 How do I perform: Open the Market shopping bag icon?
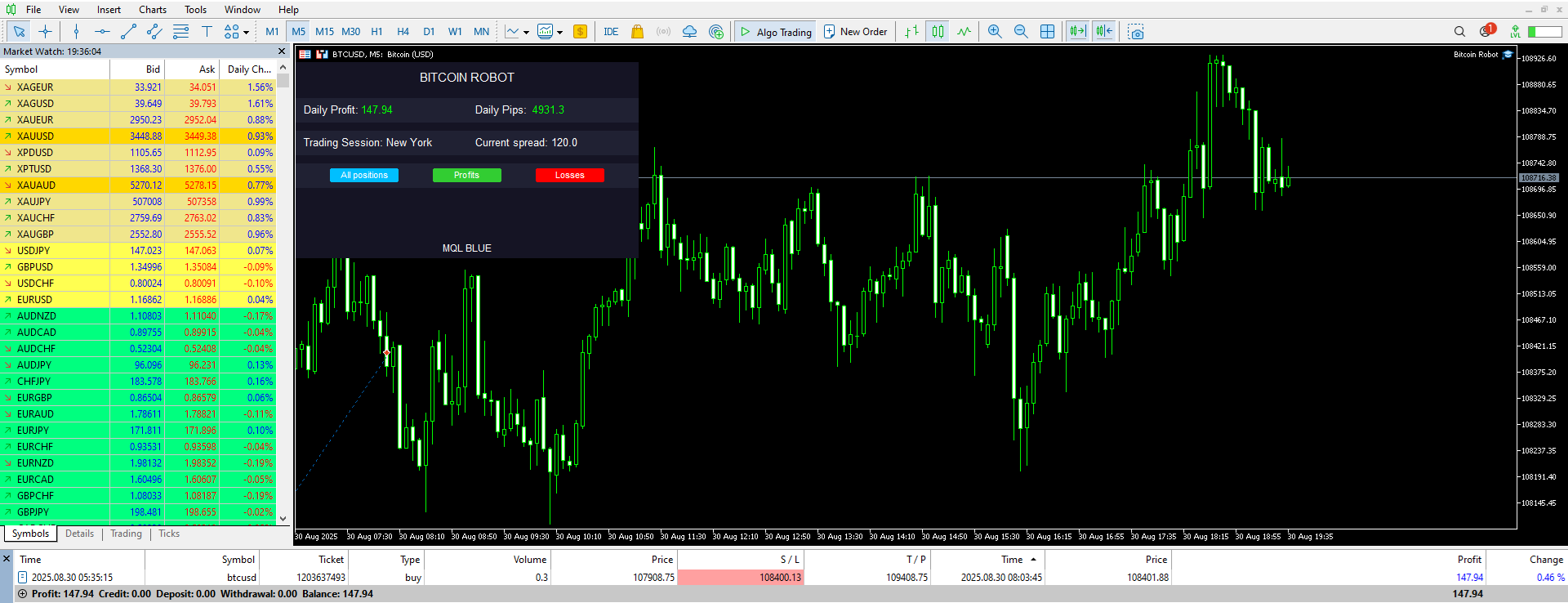[637, 32]
